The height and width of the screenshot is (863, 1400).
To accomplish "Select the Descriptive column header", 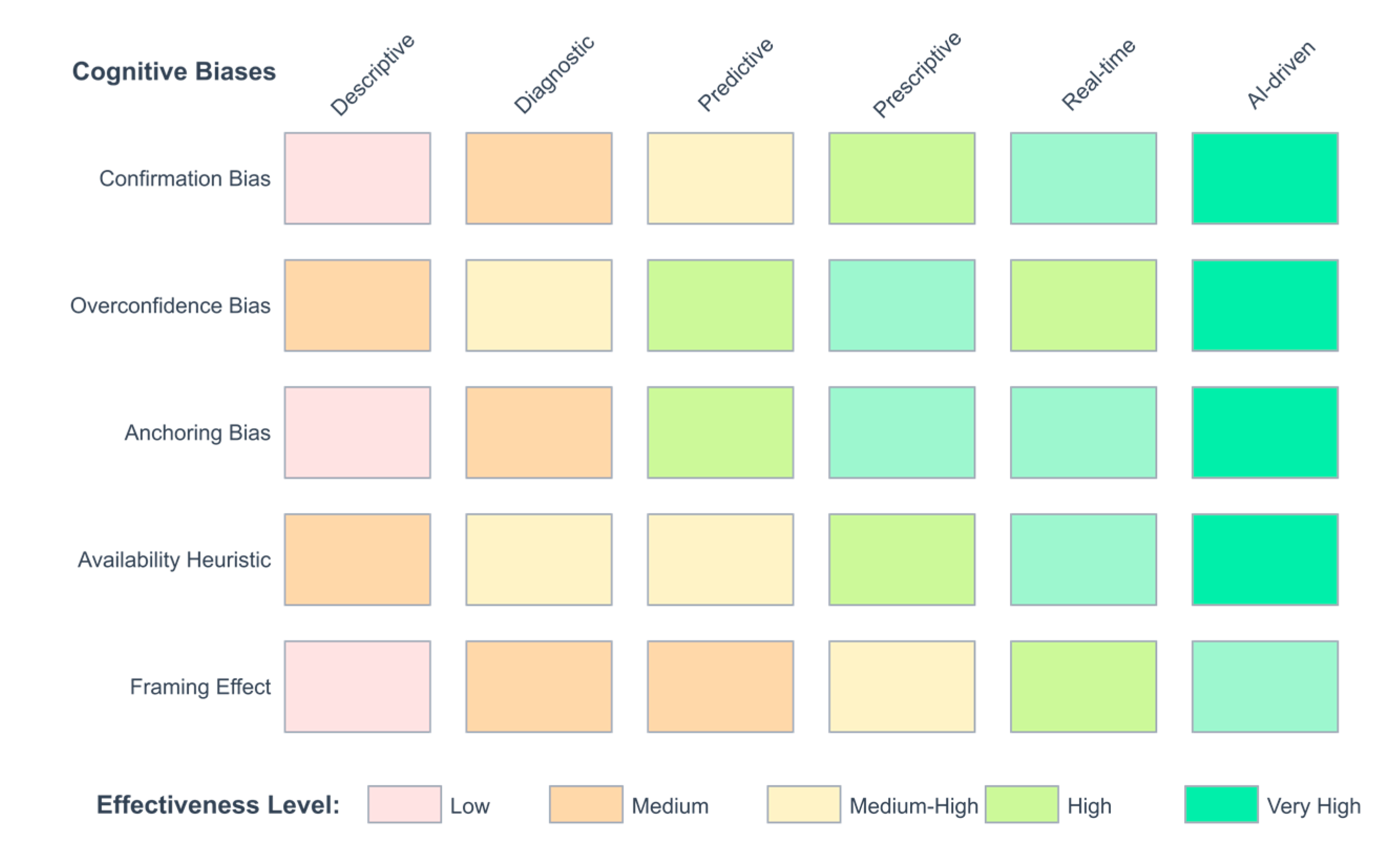I will point(372,74).
